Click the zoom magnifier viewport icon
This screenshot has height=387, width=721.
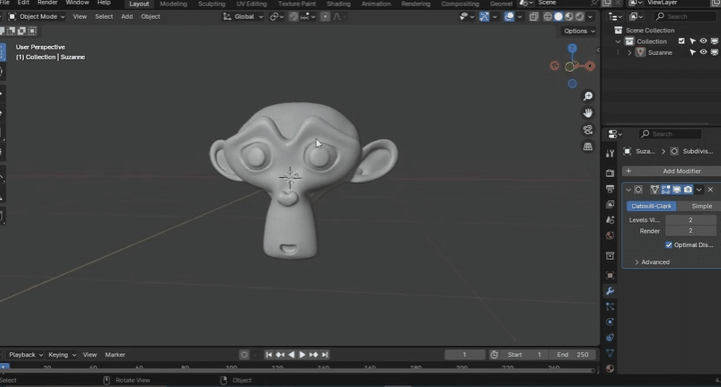pos(588,96)
